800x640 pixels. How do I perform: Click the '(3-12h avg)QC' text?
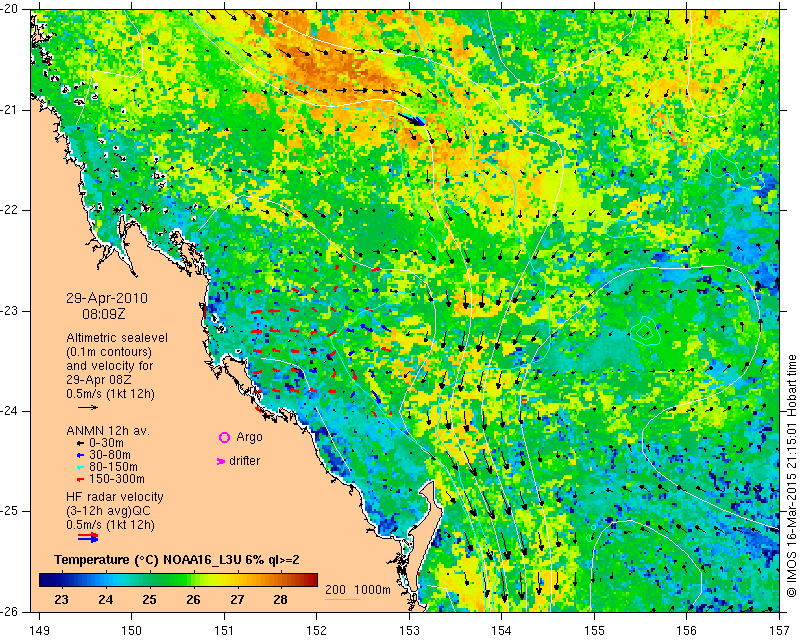coord(109,511)
